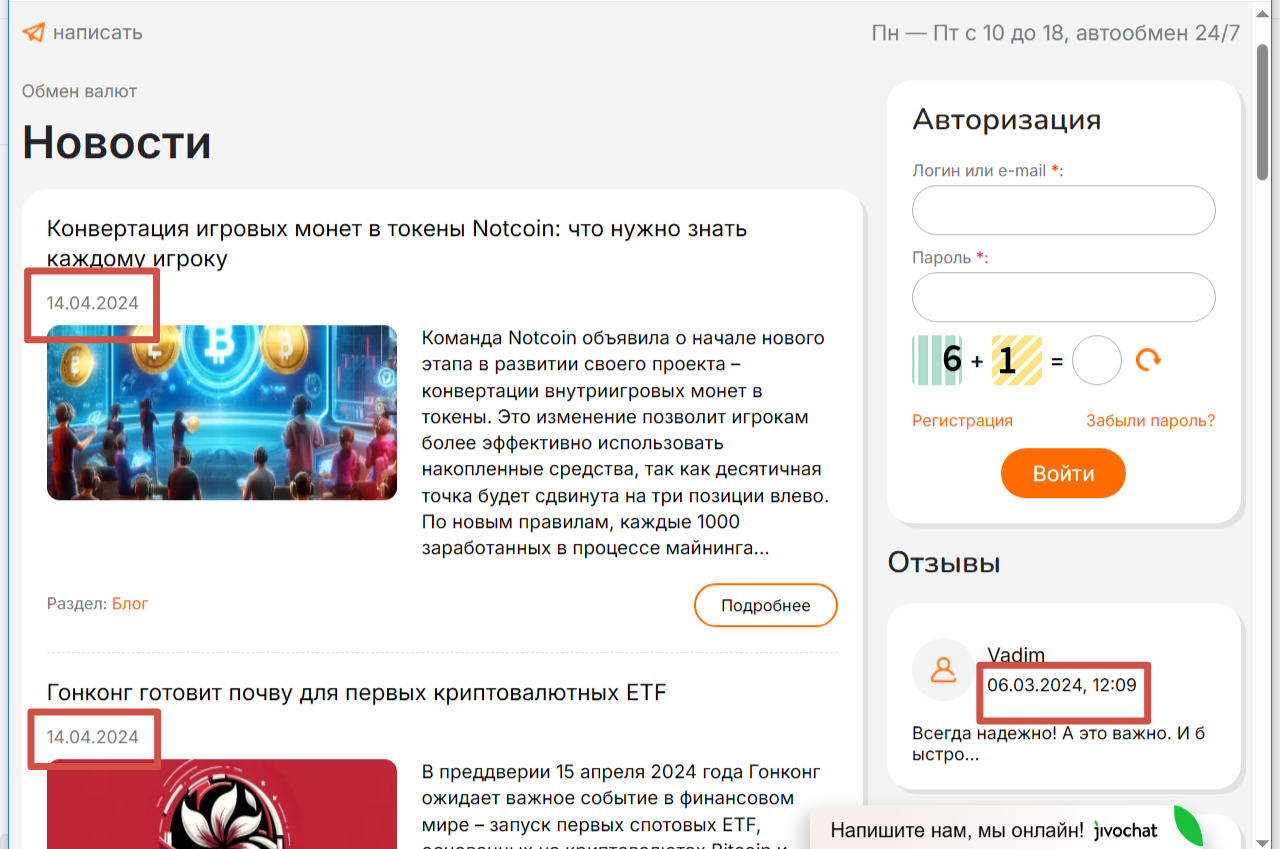This screenshot has height=849, width=1280.
Task: Click the vertical page scrollbar thumb
Action: pyautogui.click(x=1265, y=112)
